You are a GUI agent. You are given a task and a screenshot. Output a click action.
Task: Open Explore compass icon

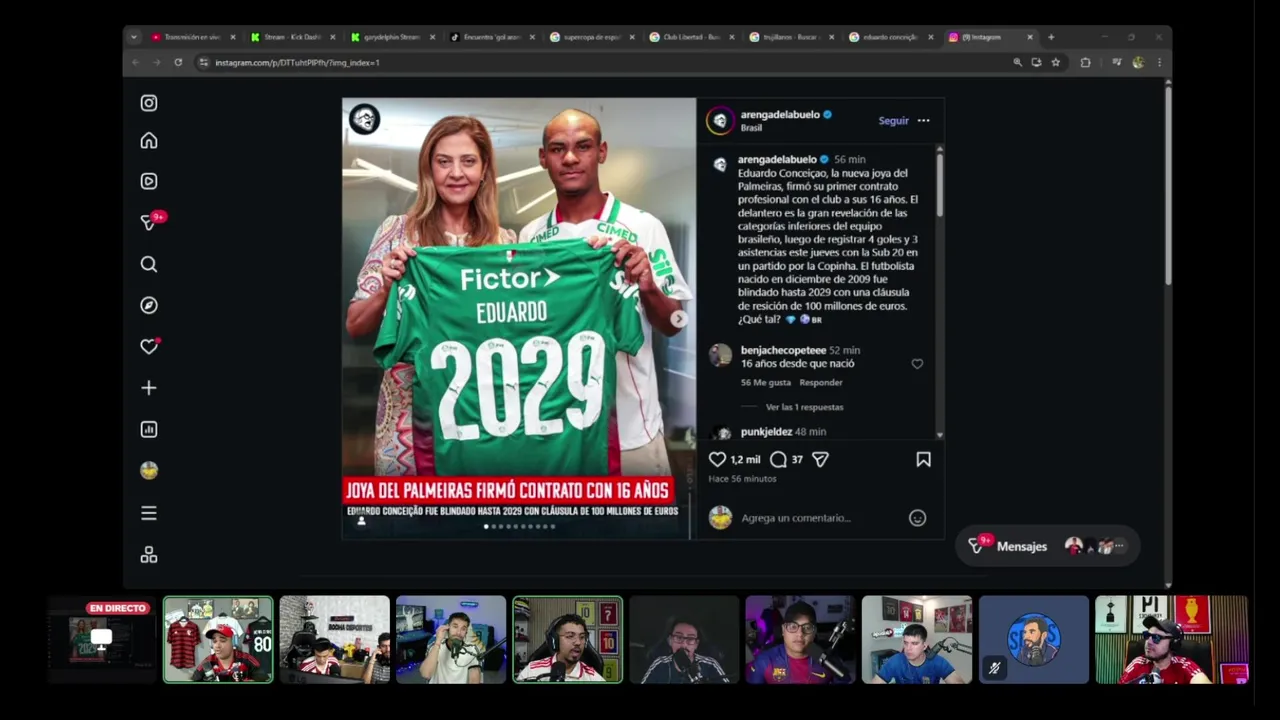click(x=149, y=305)
